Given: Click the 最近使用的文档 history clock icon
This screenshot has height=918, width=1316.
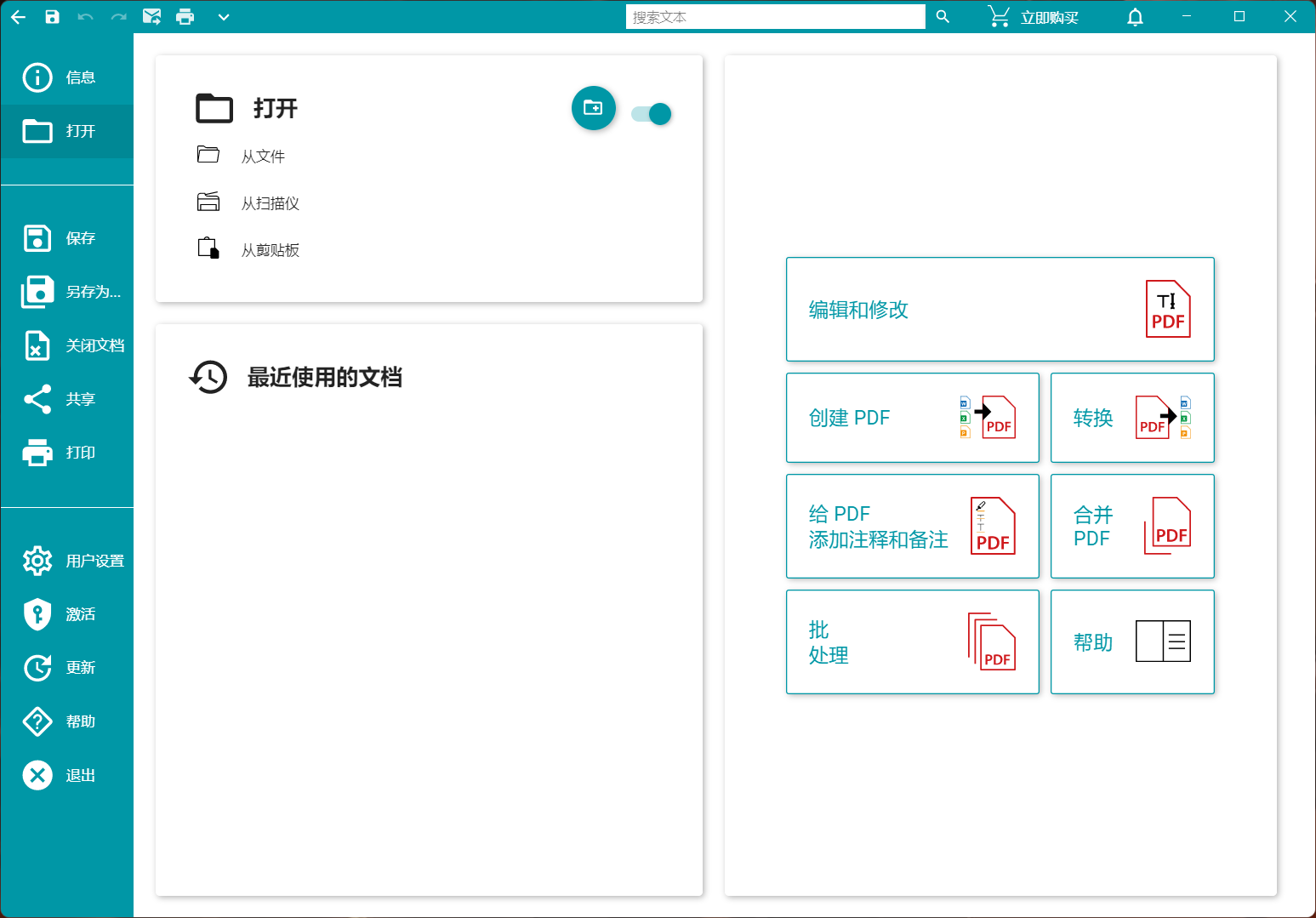Looking at the screenshot, I should coord(208,377).
